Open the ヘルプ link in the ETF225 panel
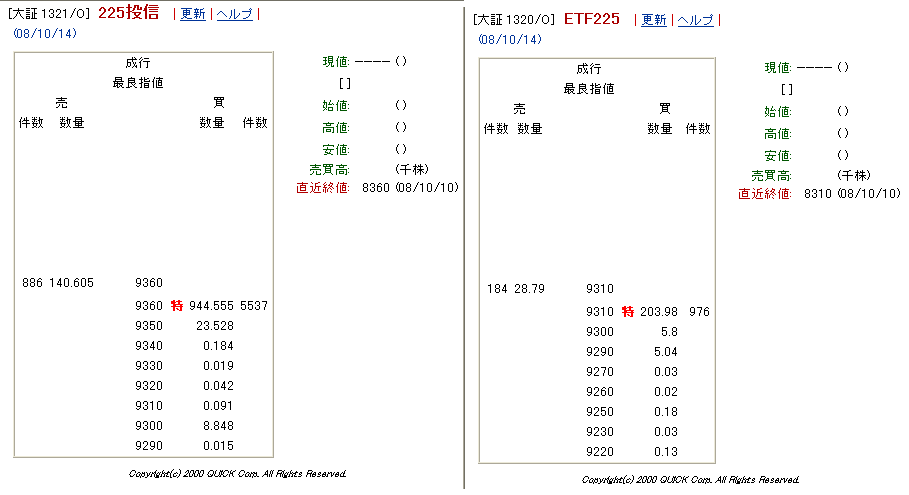This screenshot has width=909, height=495. (x=696, y=20)
